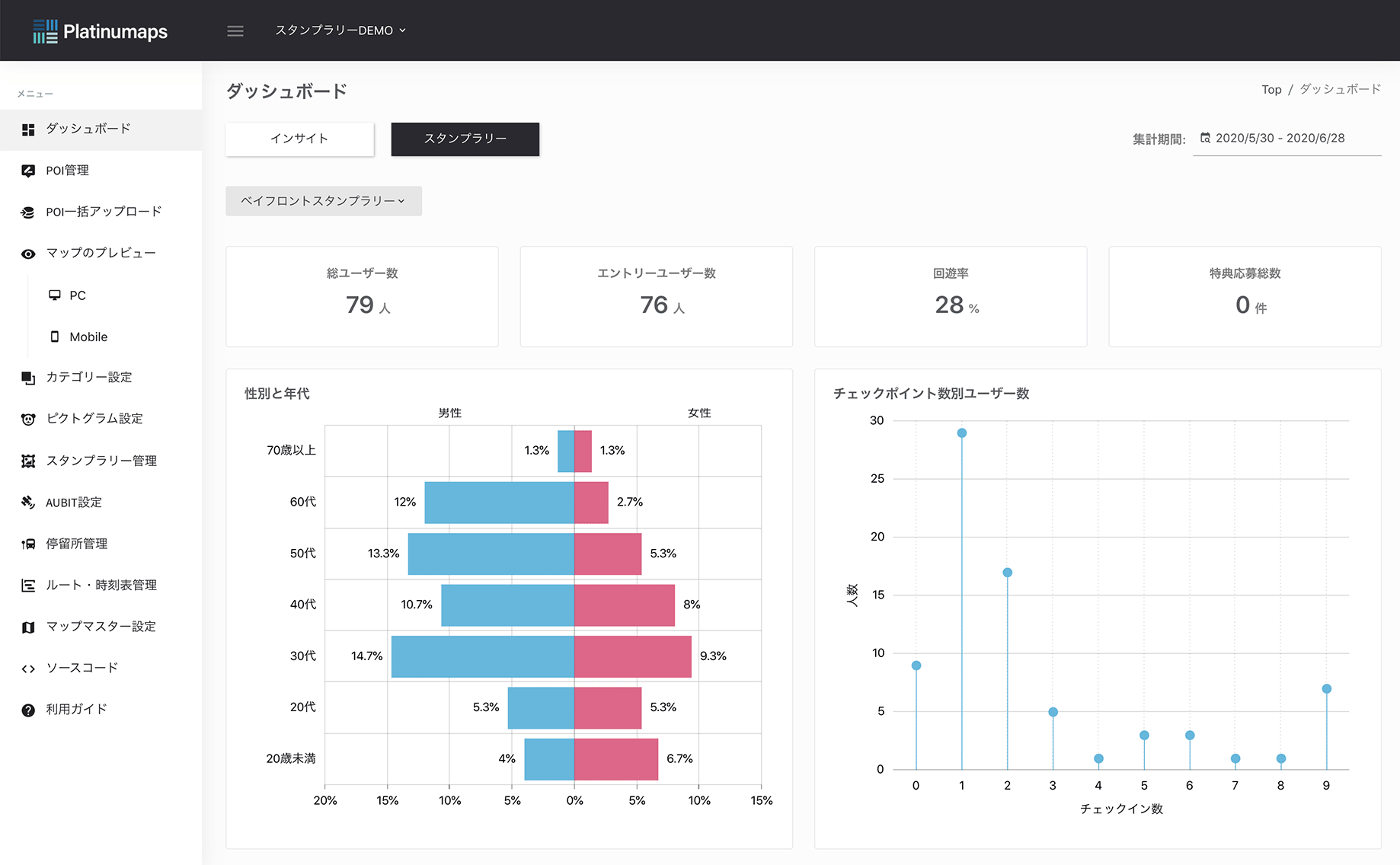Screen dimensions: 1400x865
Task: Expand the スタンプラリーDEMO project dropdown
Action: (x=340, y=30)
